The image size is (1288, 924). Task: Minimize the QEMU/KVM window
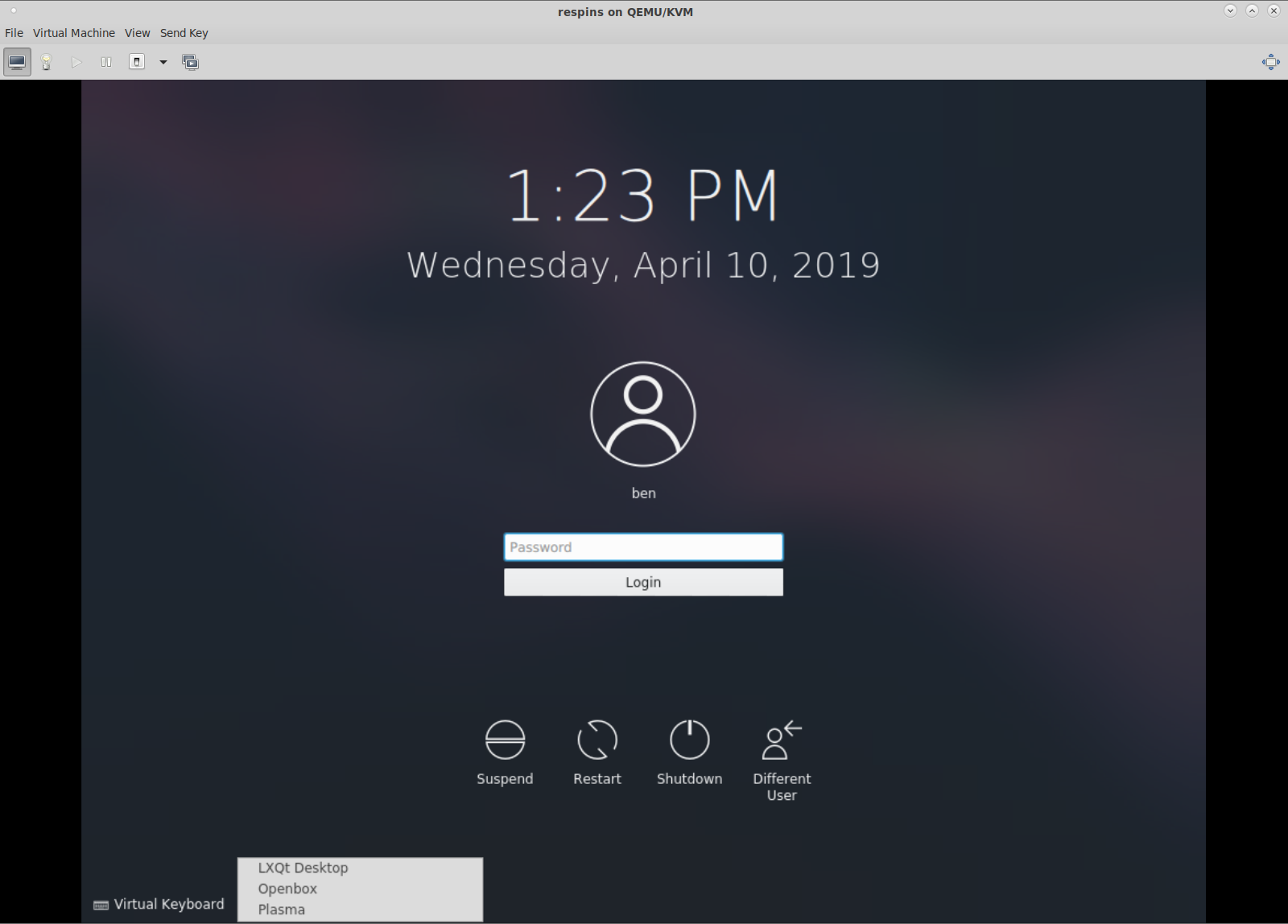pyautogui.click(x=1230, y=11)
